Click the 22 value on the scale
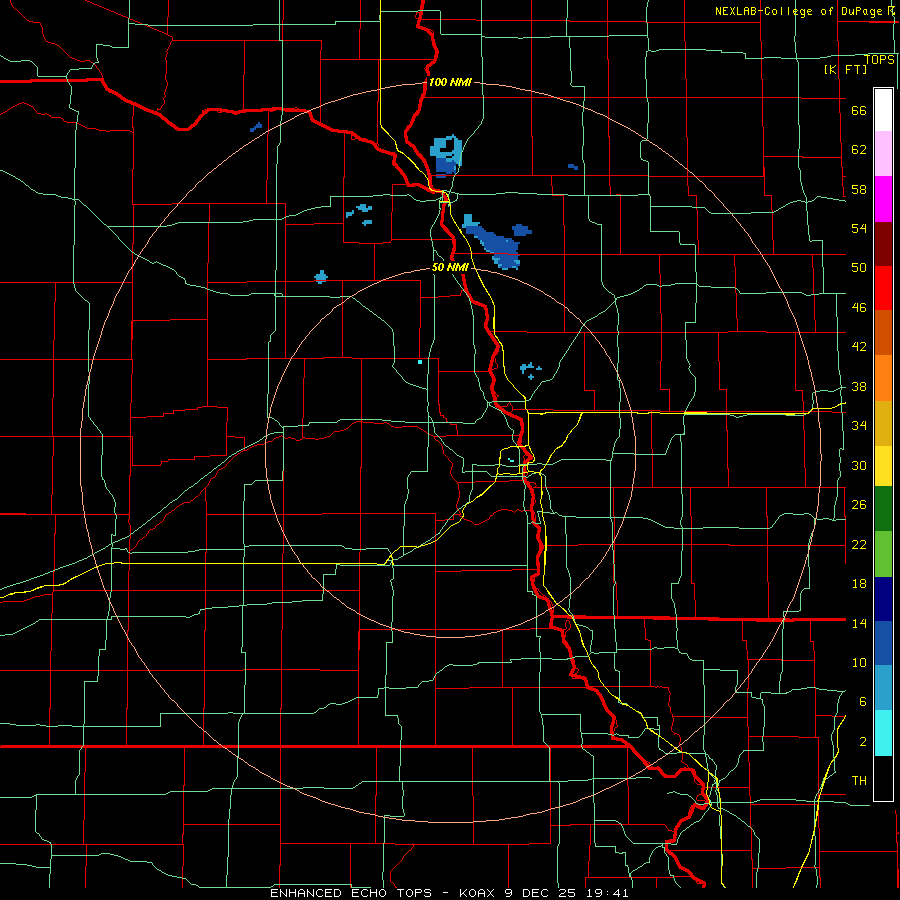 click(x=859, y=544)
